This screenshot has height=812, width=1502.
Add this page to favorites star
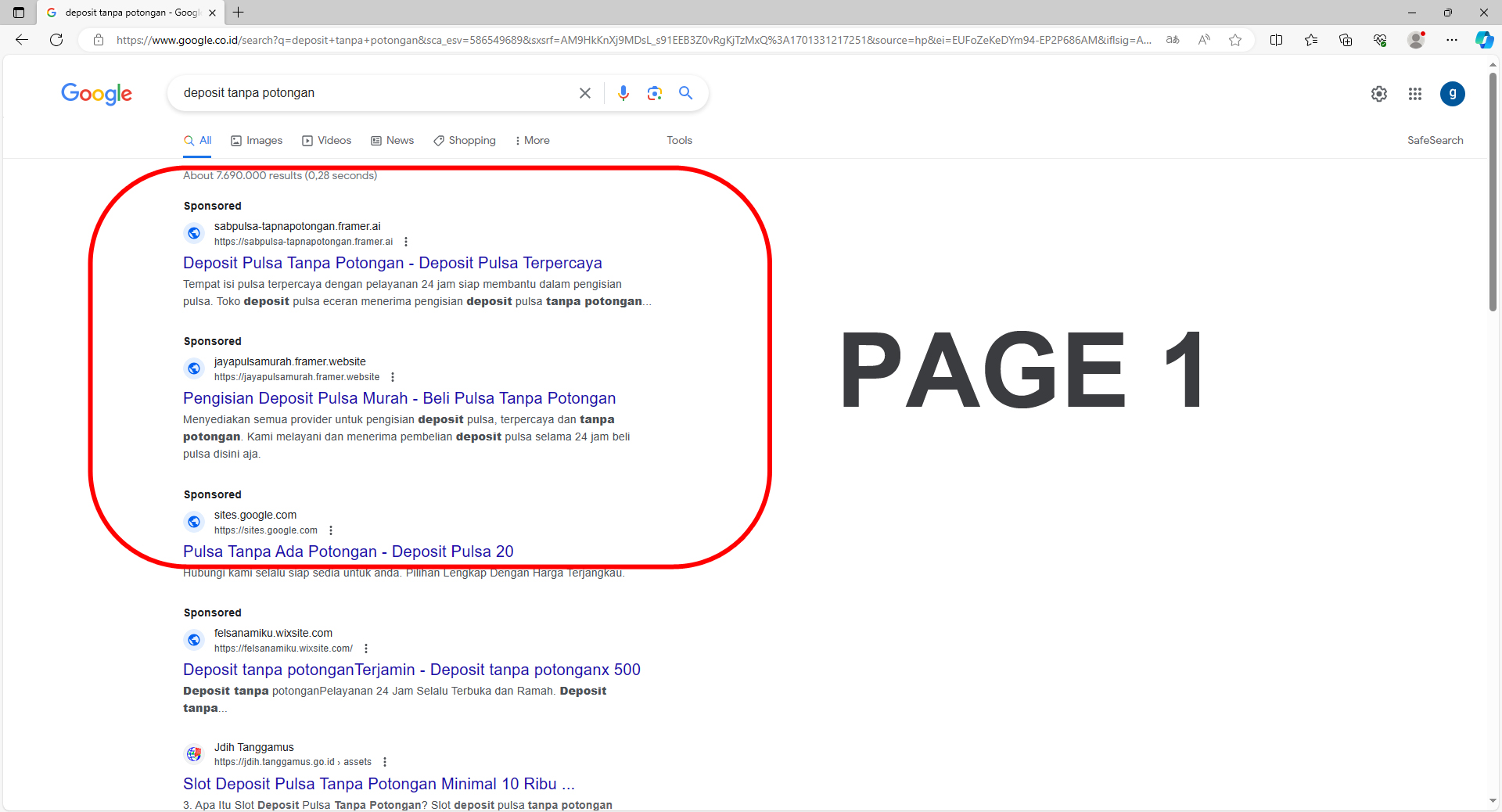coord(1235,40)
